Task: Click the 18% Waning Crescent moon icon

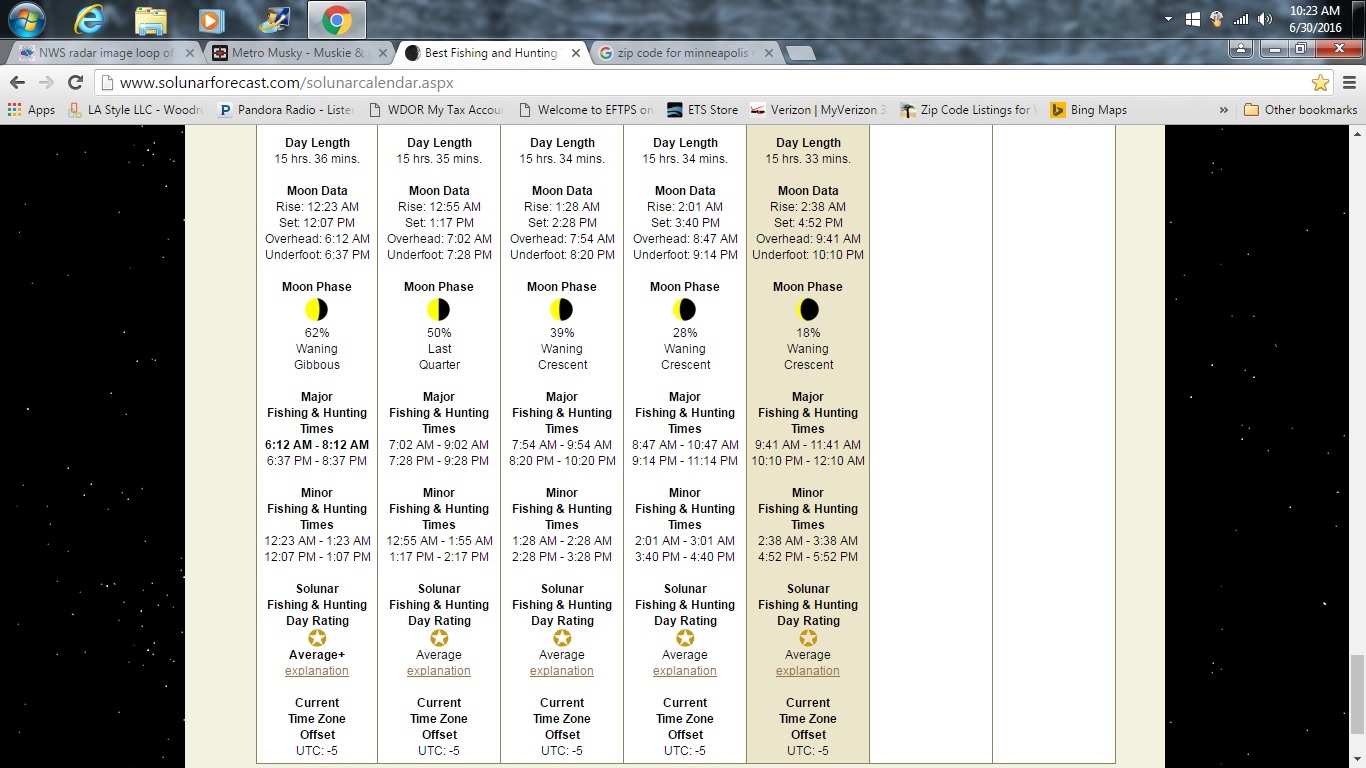Action: [x=807, y=310]
